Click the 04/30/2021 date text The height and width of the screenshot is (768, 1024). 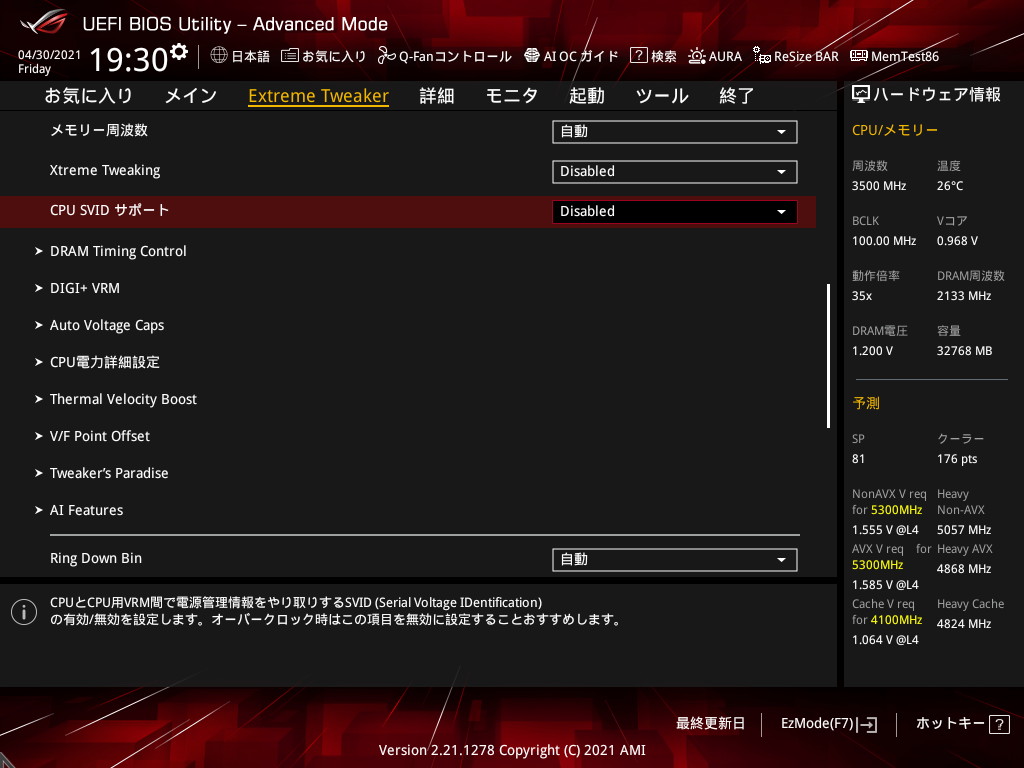pyautogui.click(x=50, y=55)
